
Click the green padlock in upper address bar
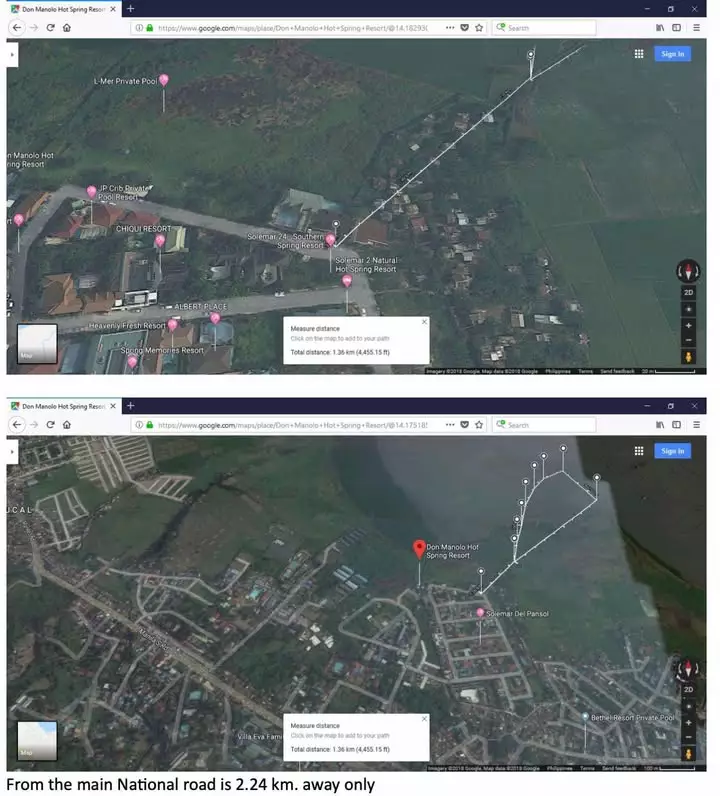(x=150, y=28)
